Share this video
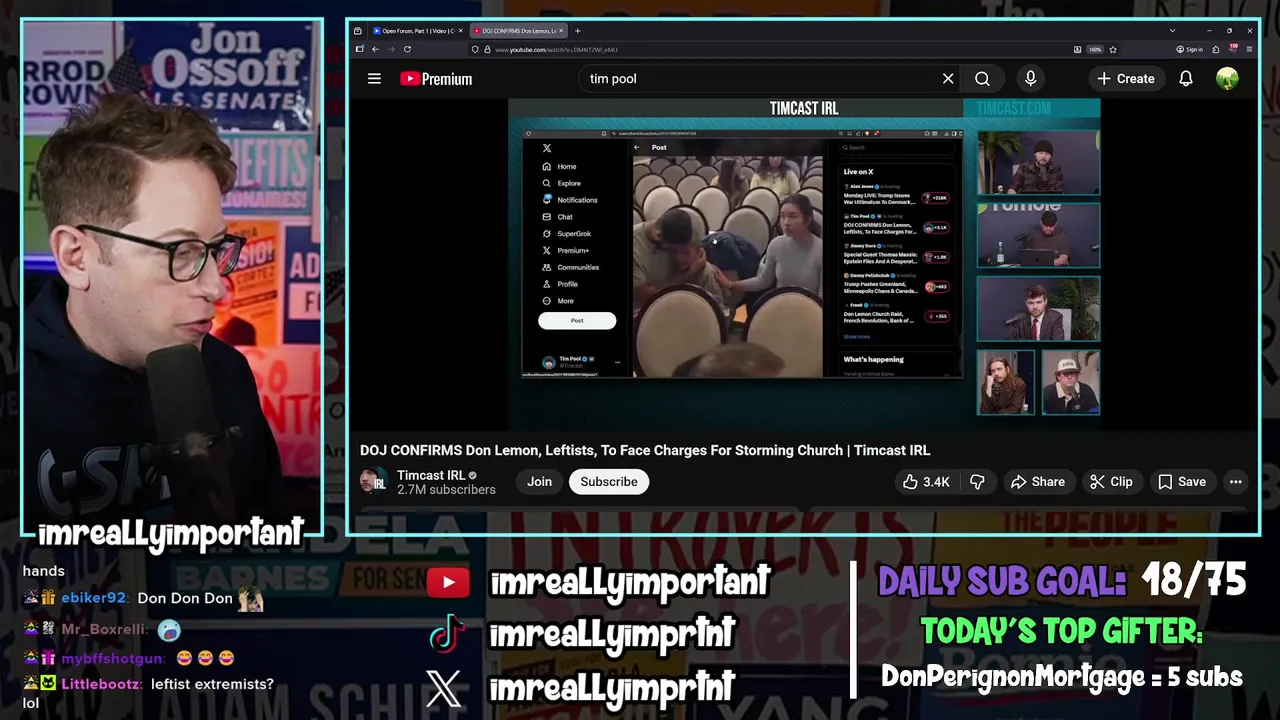The width and height of the screenshot is (1280, 720). tap(1038, 482)
